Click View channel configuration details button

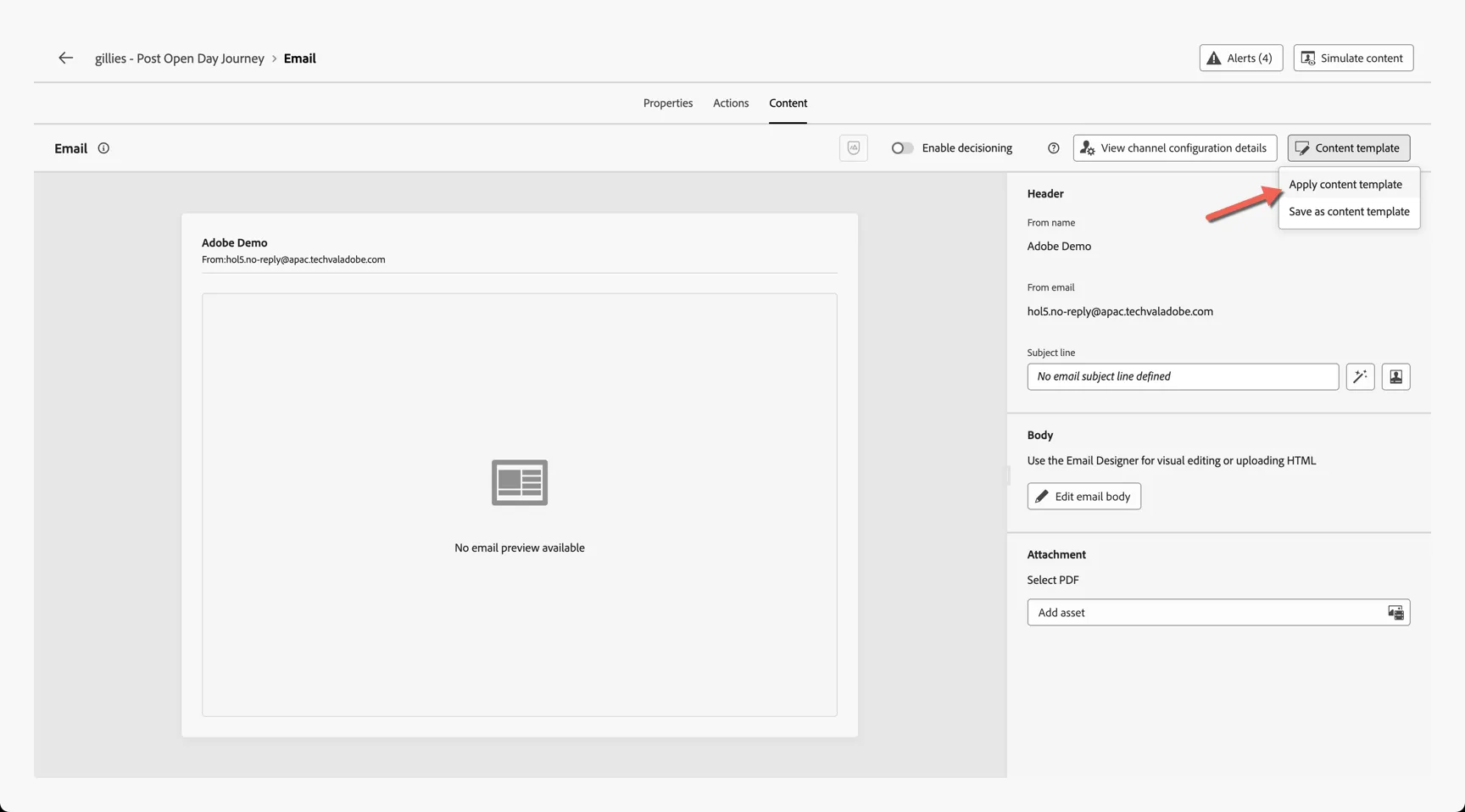click(x=1175, y=148)
